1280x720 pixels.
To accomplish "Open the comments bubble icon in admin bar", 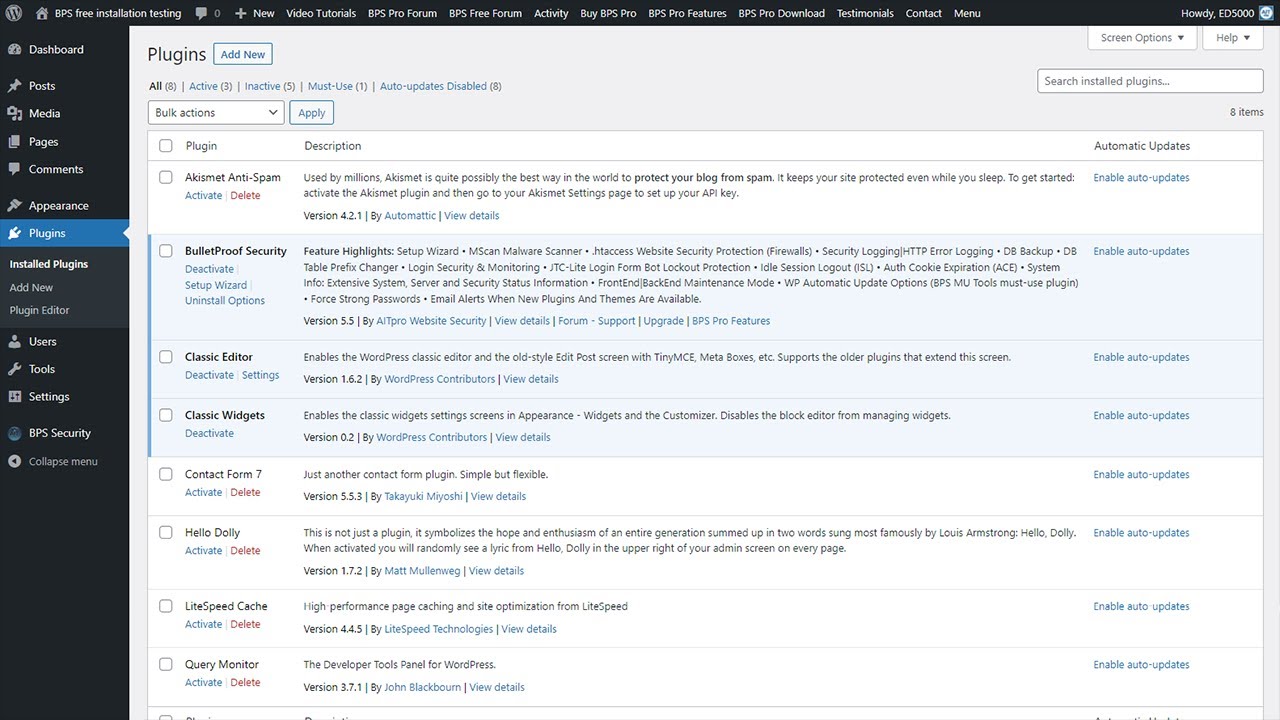I will (202, 13).
